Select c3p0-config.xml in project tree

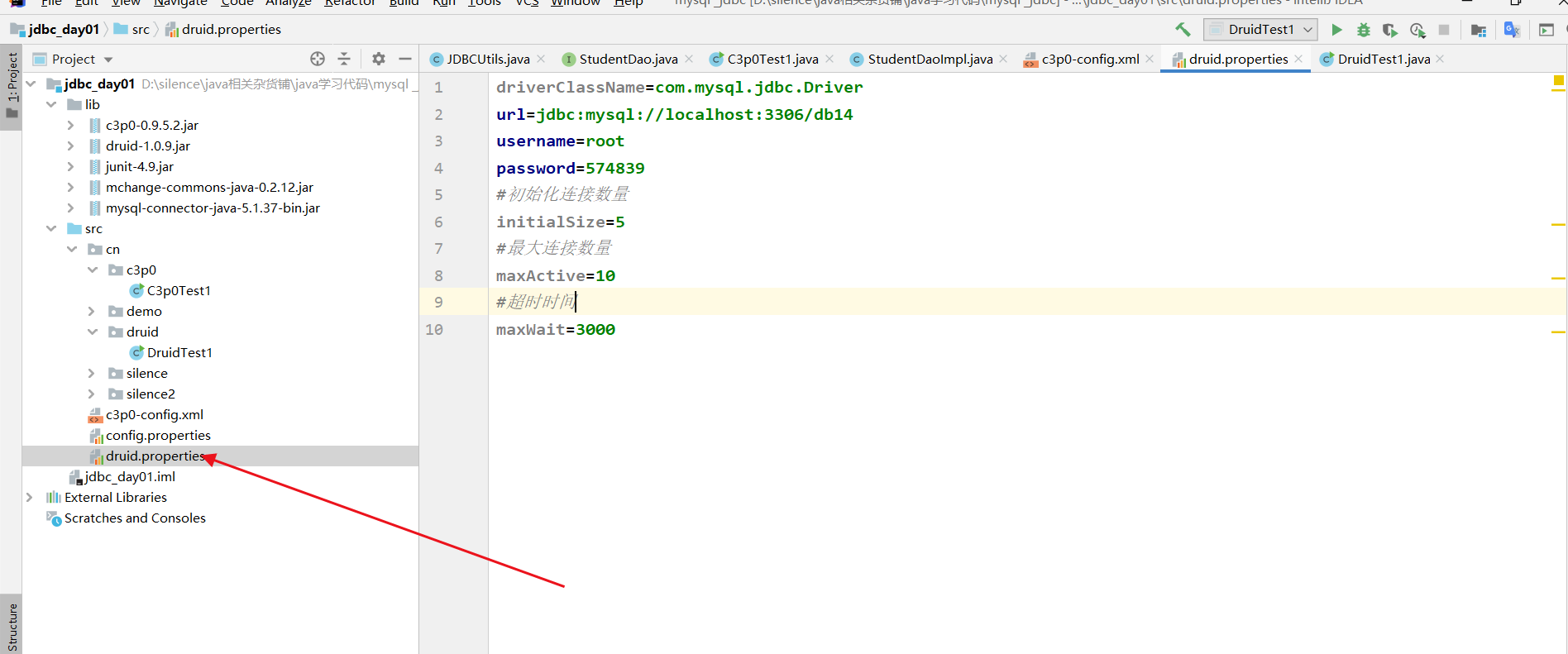coord(154,414)
